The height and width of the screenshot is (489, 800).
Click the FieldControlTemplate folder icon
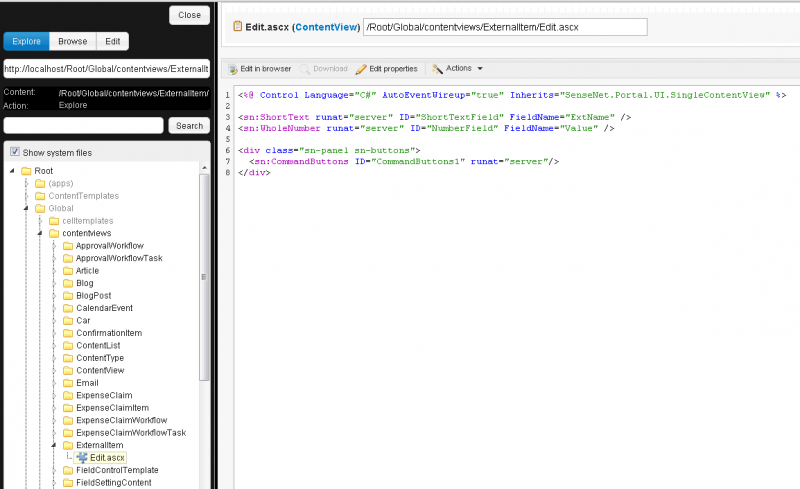[x=68, y=470]
